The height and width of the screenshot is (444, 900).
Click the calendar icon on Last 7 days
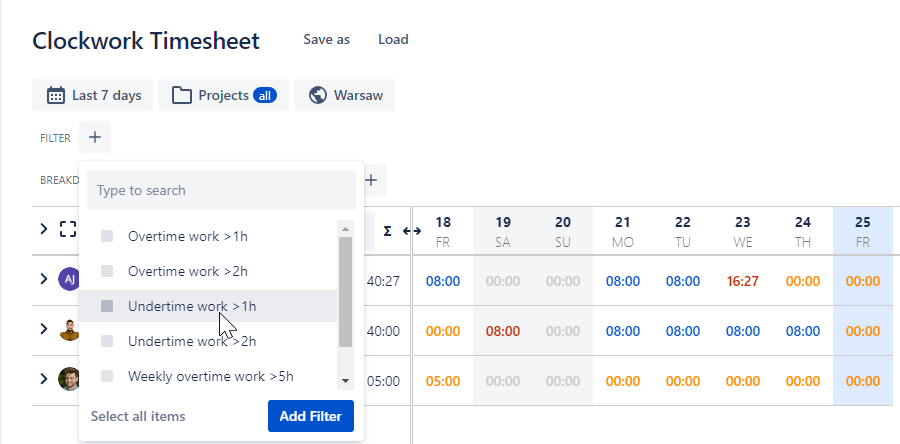pyautogui.click(x=56, y=96)
